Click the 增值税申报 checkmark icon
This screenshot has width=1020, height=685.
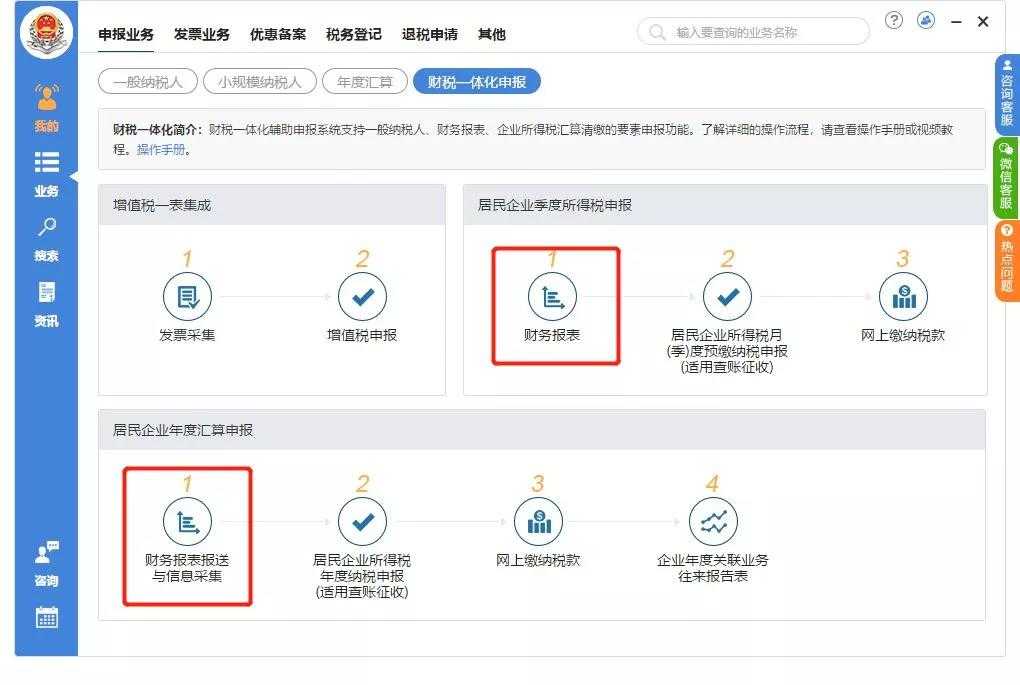[x=363, y=297]
